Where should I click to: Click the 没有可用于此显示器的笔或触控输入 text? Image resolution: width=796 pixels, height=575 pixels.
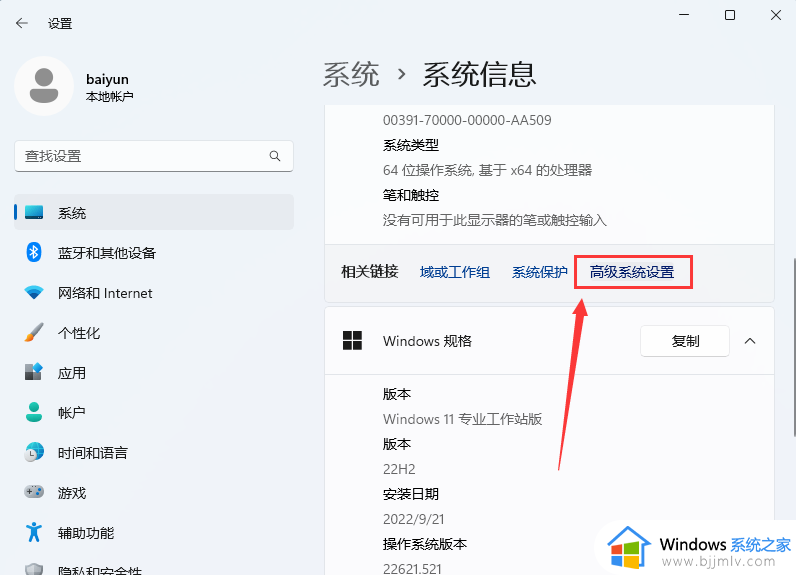click(494, 220)
